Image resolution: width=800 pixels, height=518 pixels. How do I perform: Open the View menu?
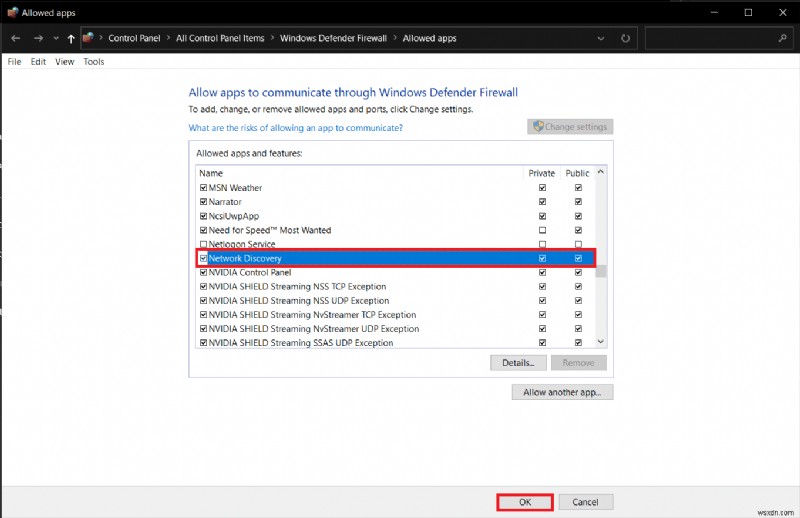click(x=65, y=62)
